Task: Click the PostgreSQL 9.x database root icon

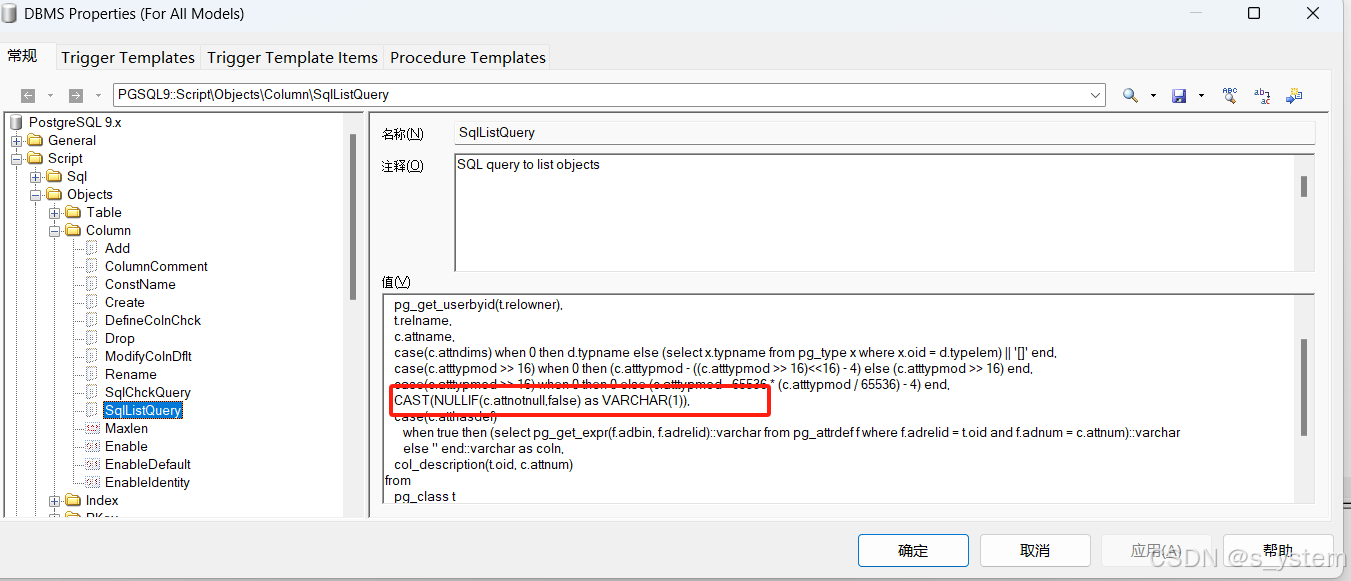Action: click(16, 122)
